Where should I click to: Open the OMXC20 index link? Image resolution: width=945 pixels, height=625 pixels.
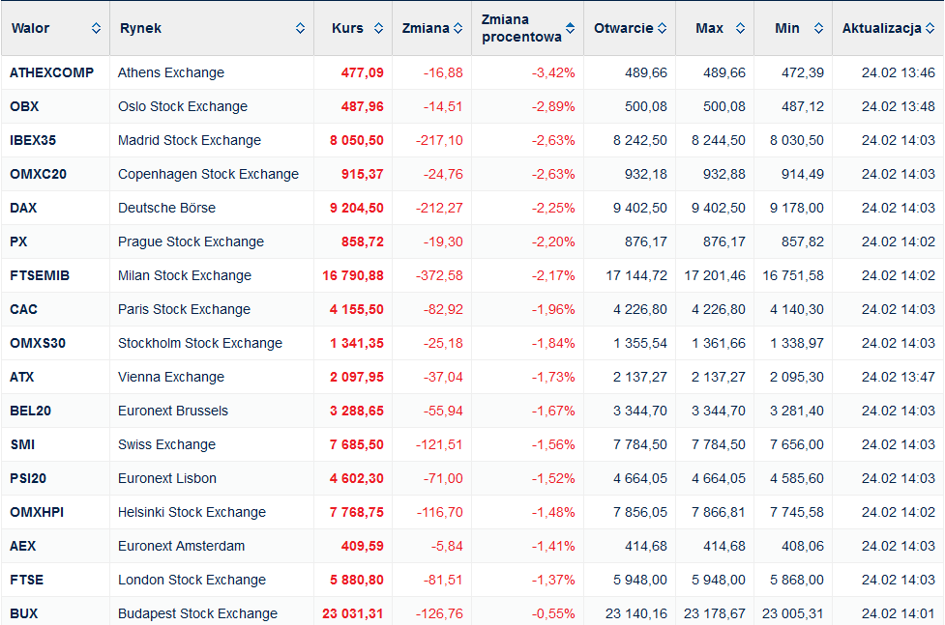[38, 174]
